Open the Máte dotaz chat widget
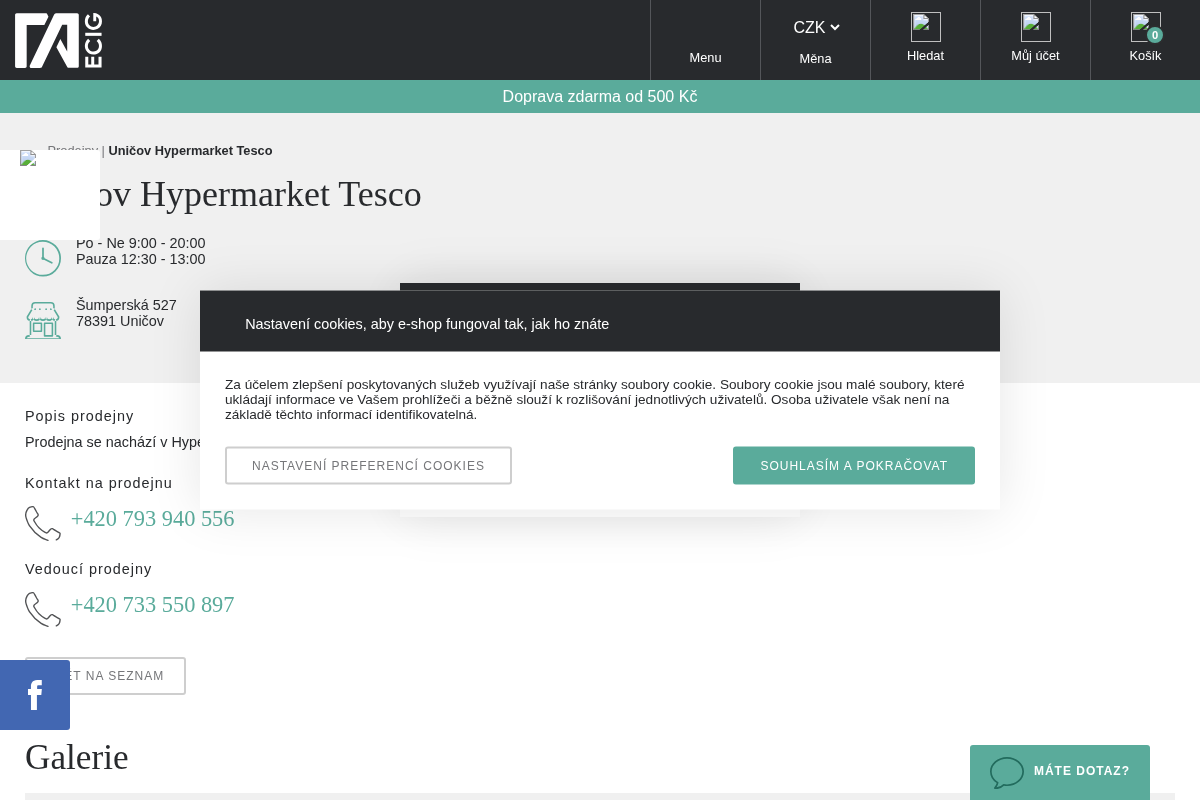1200x800 pixels. click(1060, 772)
